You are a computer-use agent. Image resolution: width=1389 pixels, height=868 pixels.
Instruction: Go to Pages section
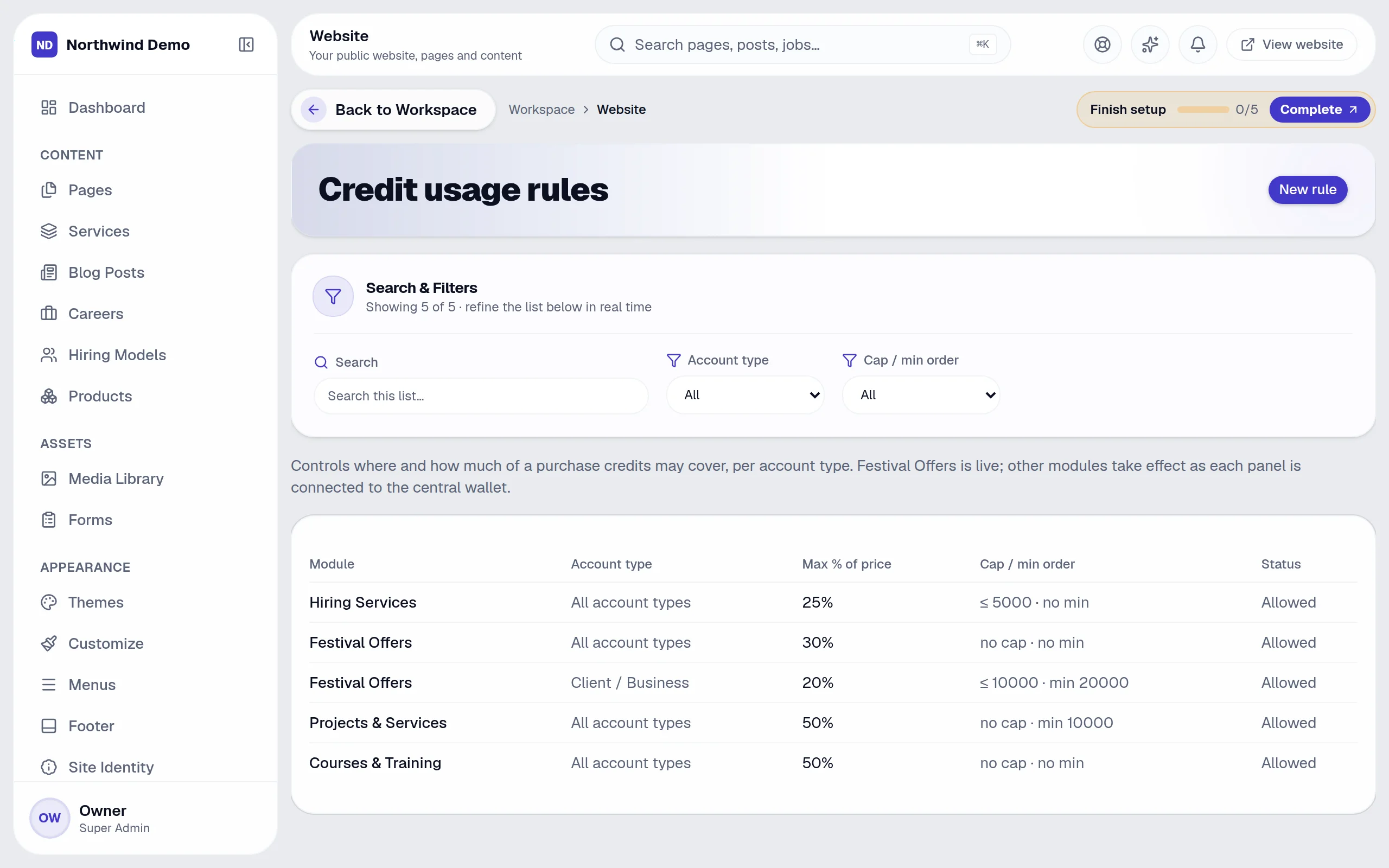pos(145,190)
